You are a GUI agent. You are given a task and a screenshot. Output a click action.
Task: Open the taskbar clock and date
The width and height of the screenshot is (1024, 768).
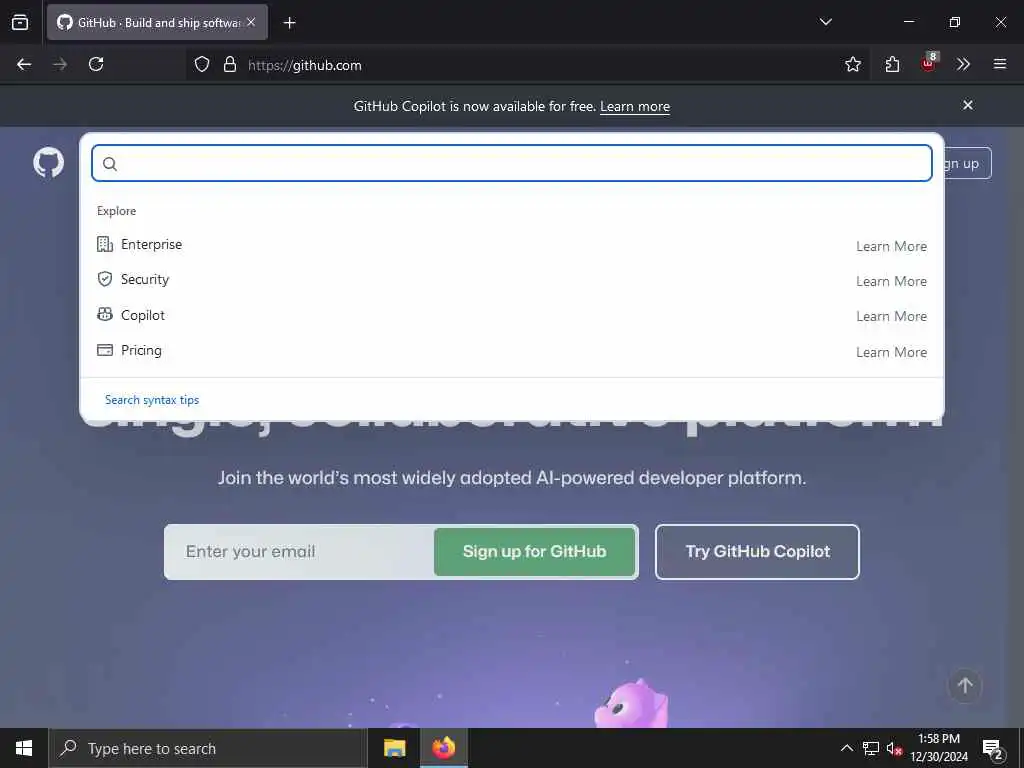point(939,748)
